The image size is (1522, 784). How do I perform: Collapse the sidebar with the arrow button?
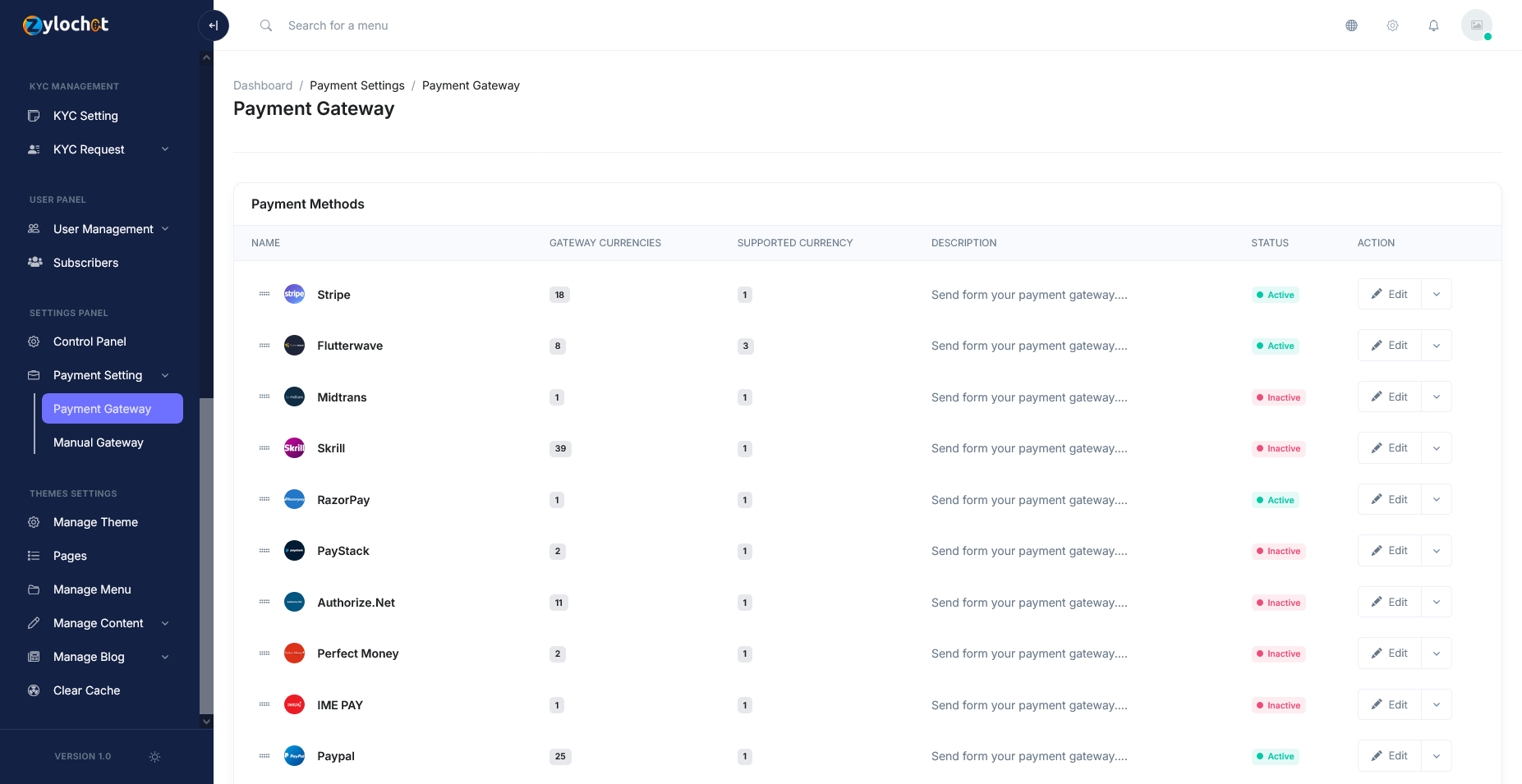coord(214,25)
